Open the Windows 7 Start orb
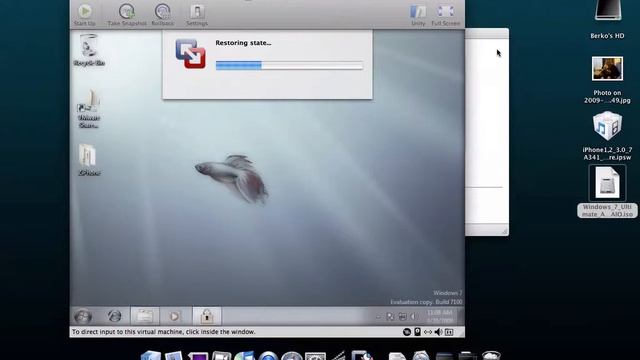This screenshot has height=360, width=640. (x=83, y=316)
